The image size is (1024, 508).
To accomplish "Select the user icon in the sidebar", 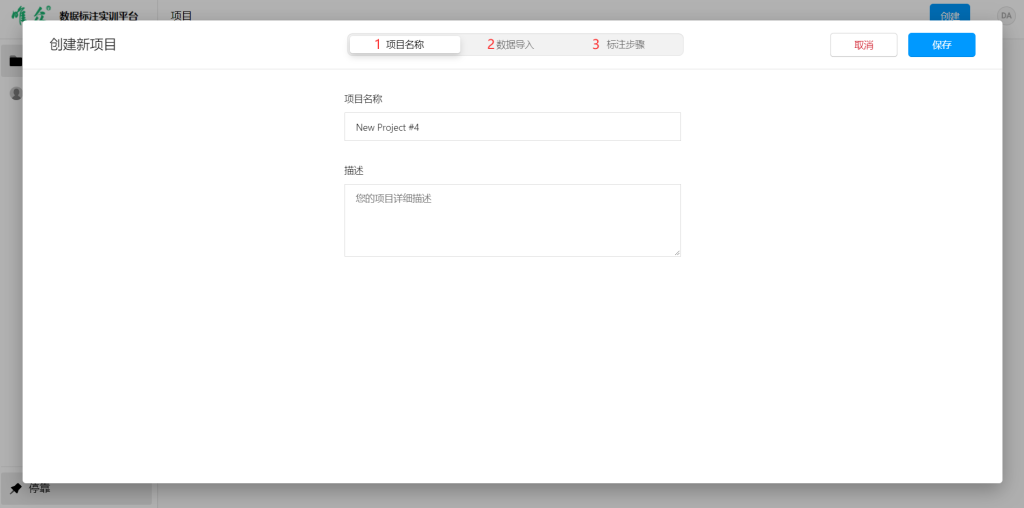I will coord(14,93).
